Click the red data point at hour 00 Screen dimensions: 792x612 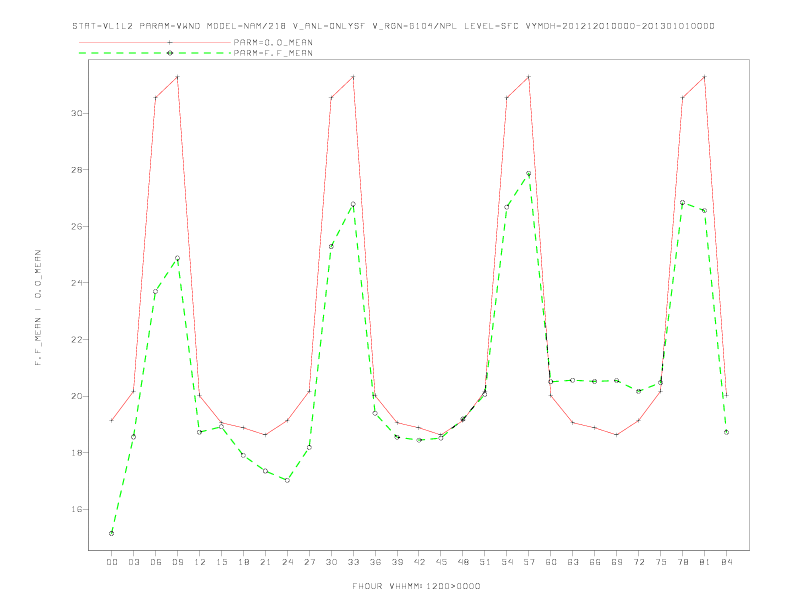(x=112, y=420)
